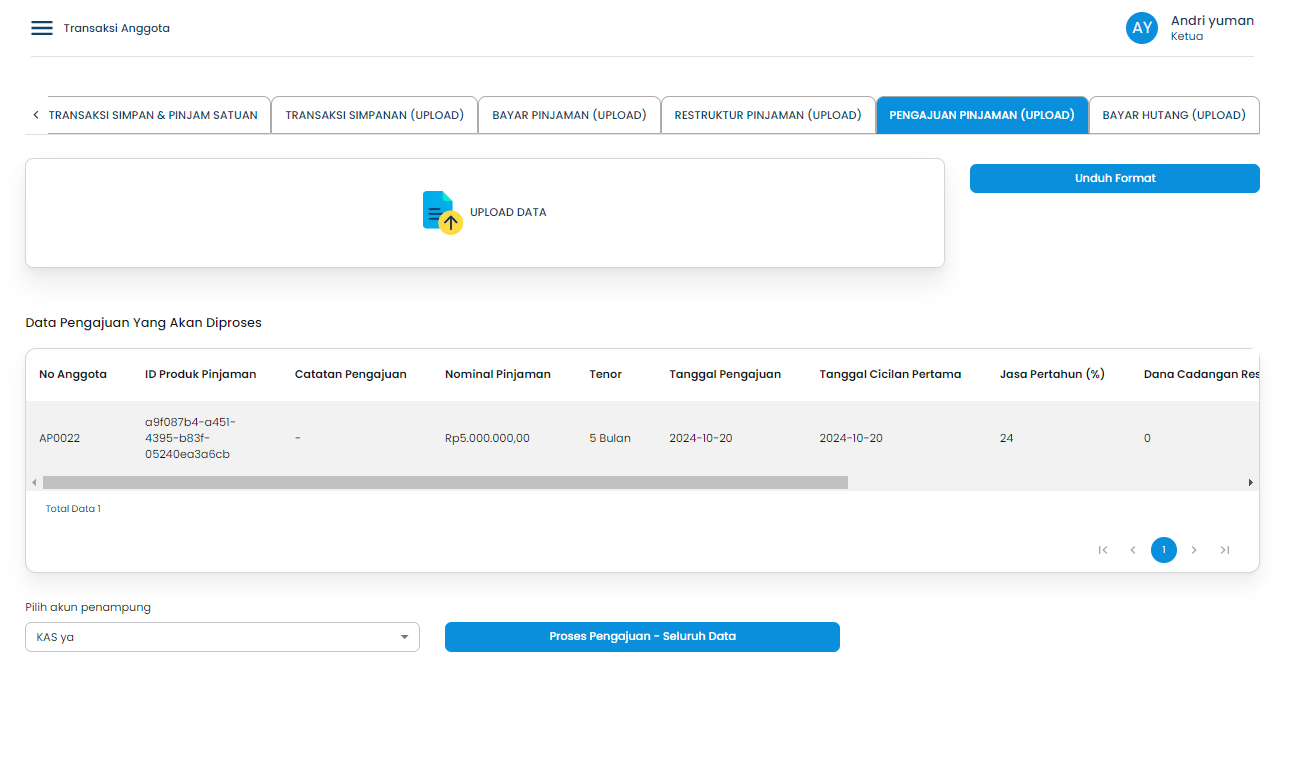
Task: Select page number 1 in pagination
Action: pos(1163,550)
